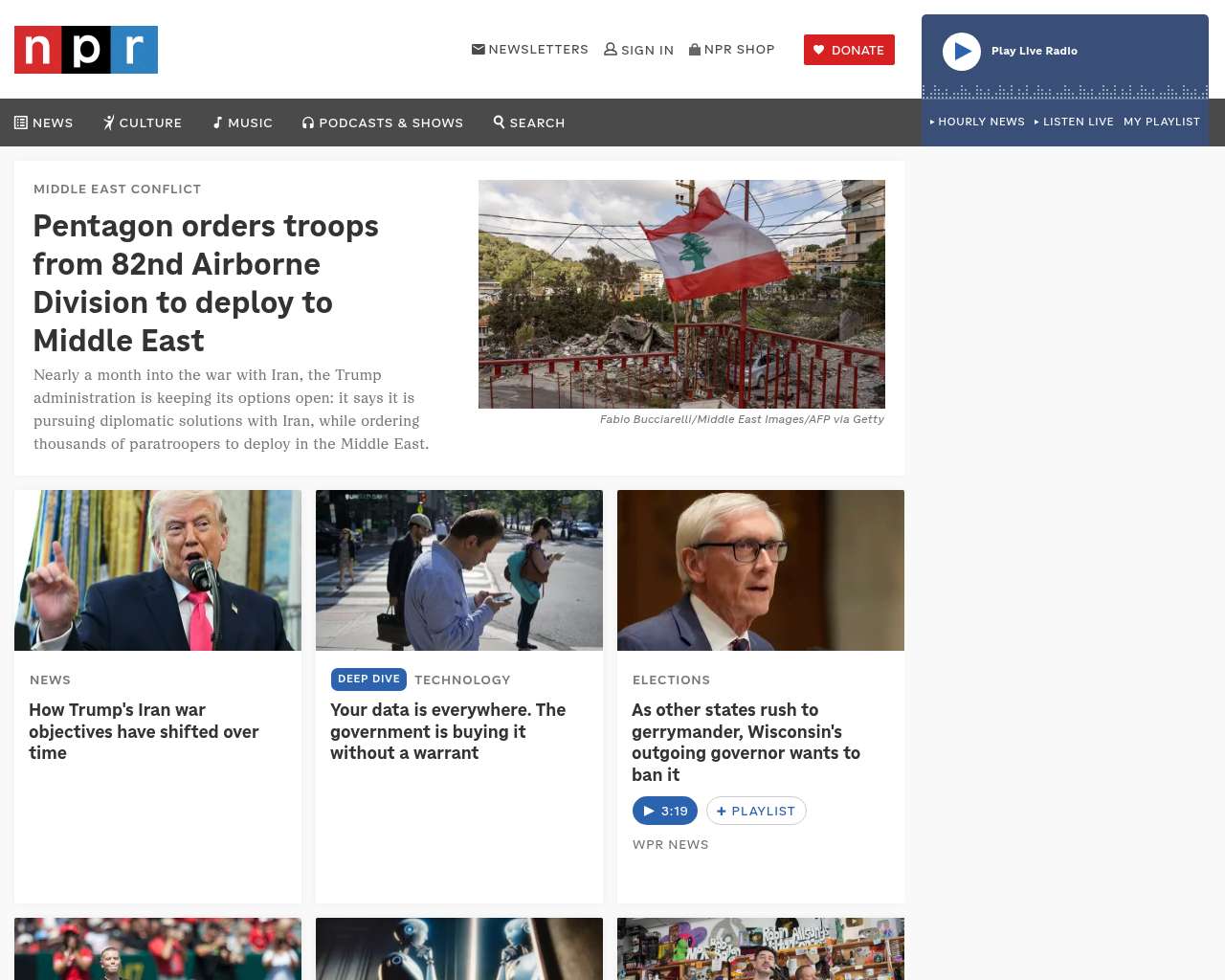1225x980 pixels.
Task: Click the NPR logo
Action: (x=86, y=50)
